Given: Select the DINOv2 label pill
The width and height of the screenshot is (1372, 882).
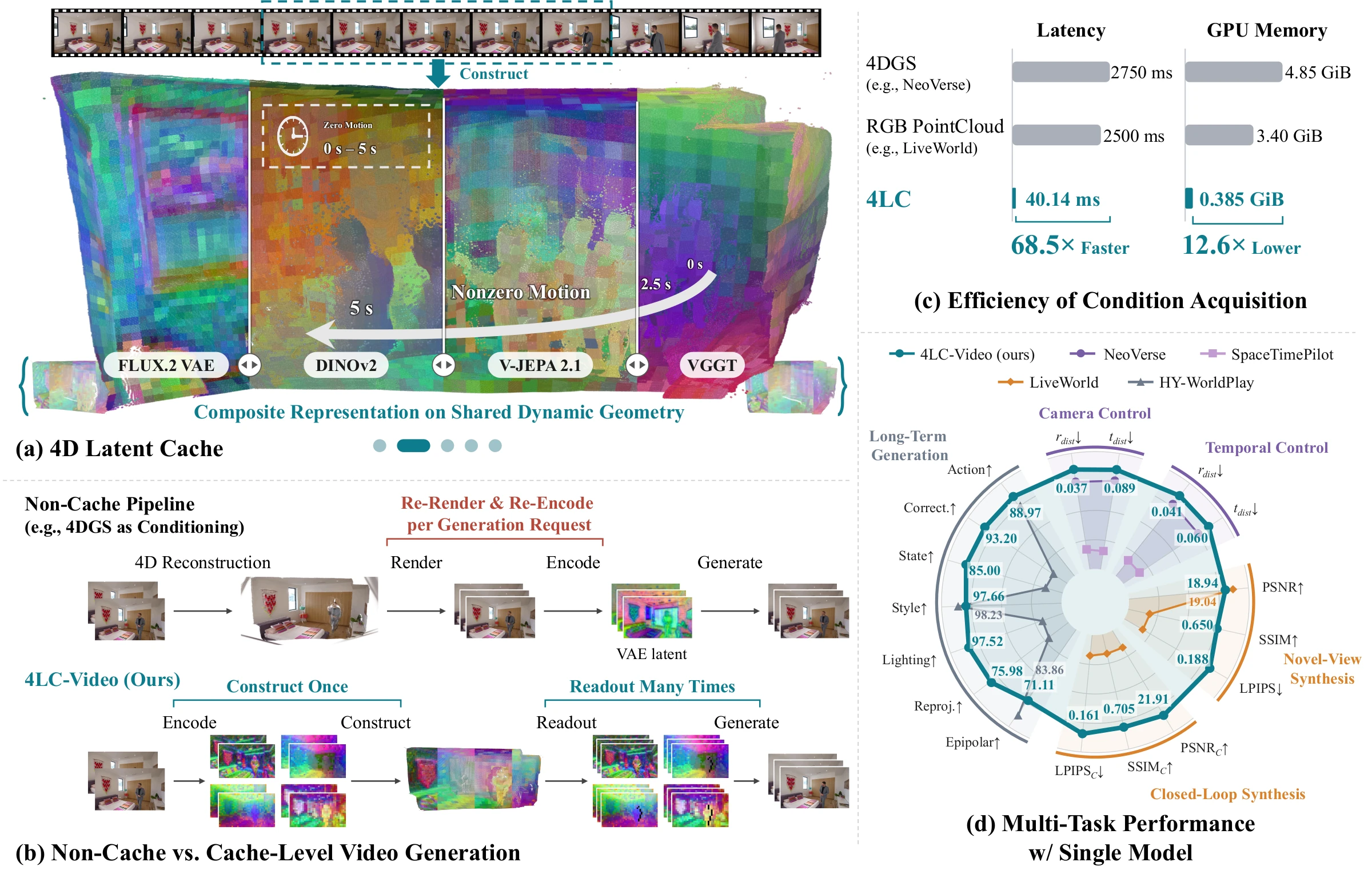Looking at the screenshot, I should pyautogui.click(x=346, y=365).
